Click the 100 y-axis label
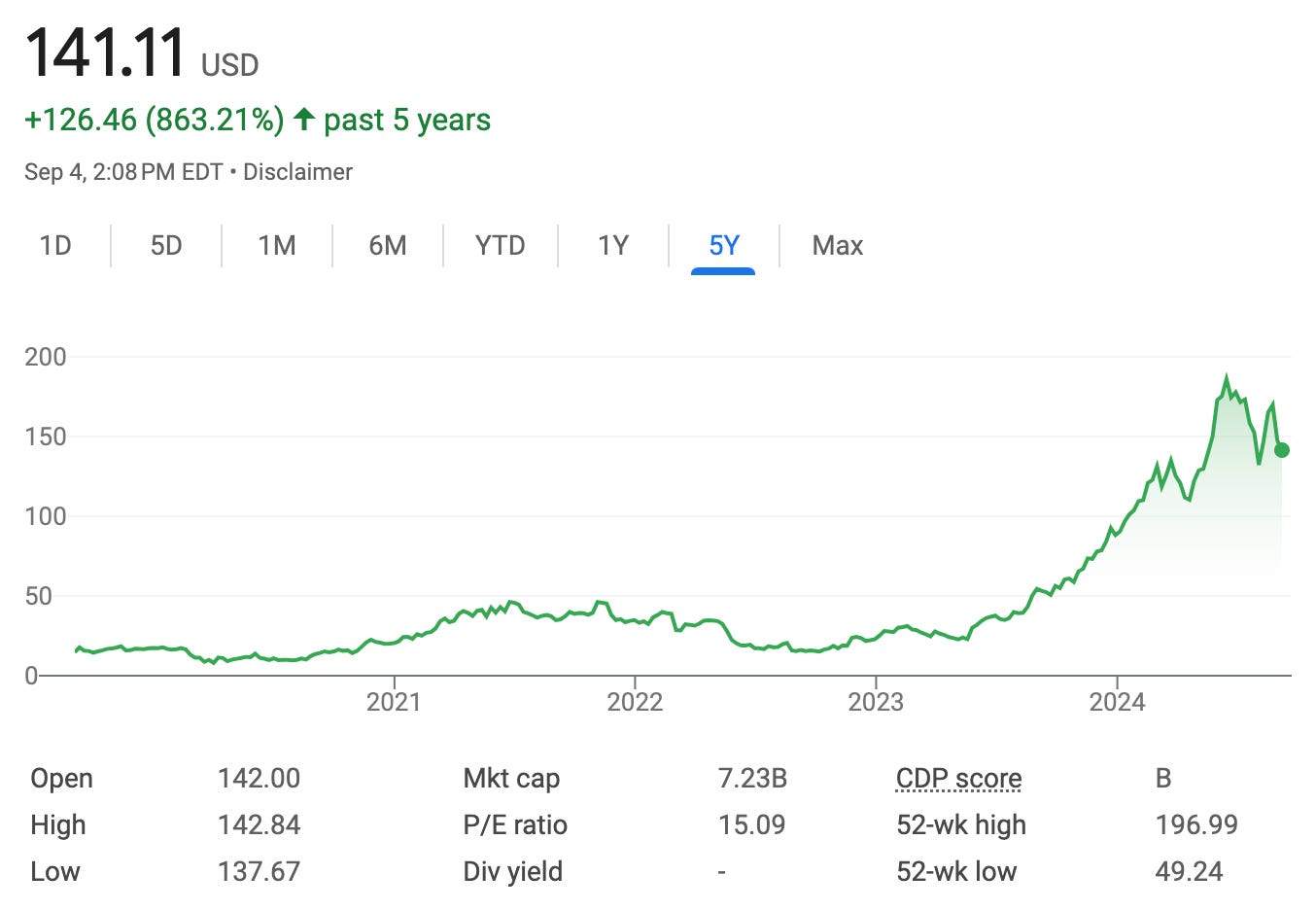 pos(46,516)
